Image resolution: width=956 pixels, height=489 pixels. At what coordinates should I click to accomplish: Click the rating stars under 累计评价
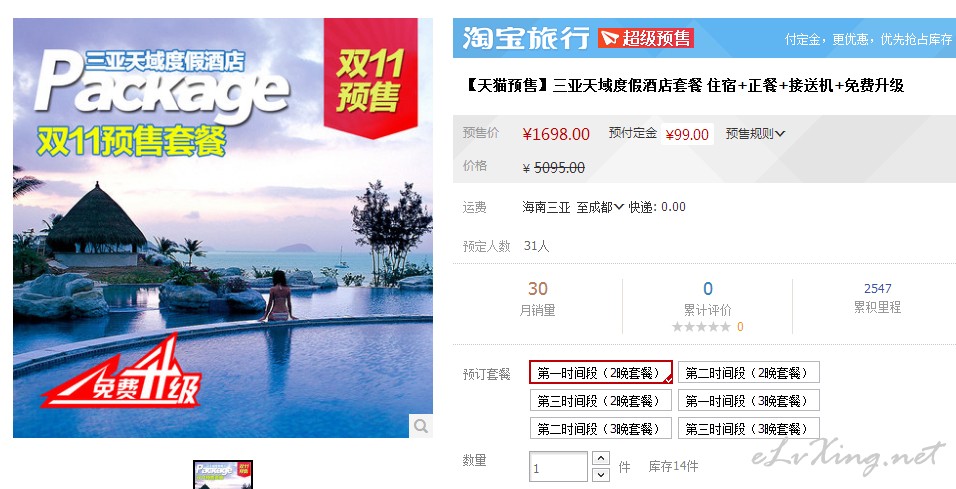pos(701,327)
